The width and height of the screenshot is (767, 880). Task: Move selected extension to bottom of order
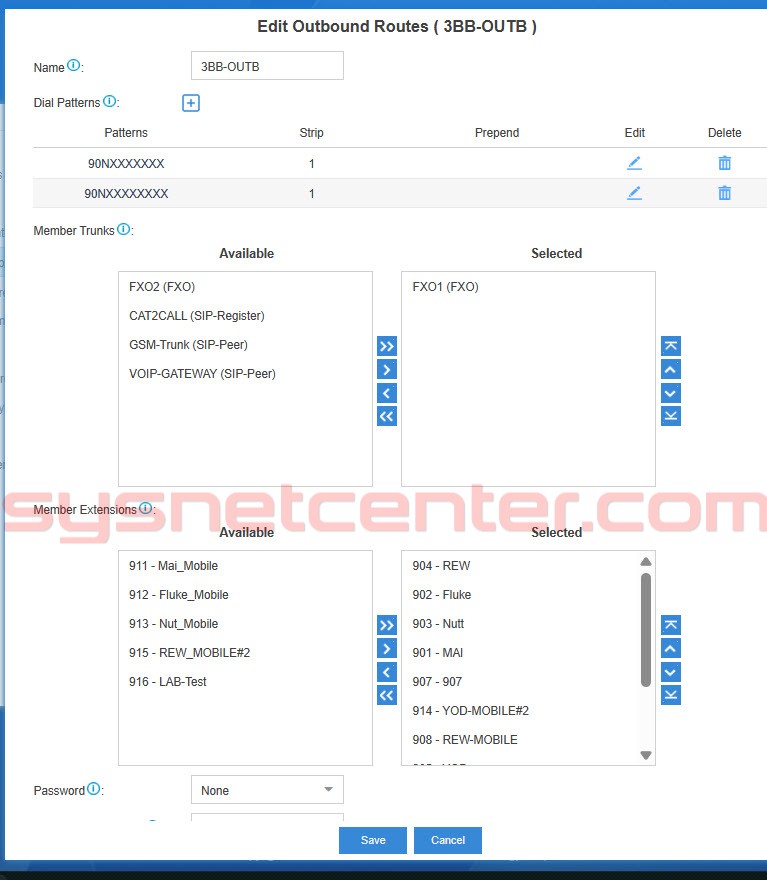(x=670, y=695)
